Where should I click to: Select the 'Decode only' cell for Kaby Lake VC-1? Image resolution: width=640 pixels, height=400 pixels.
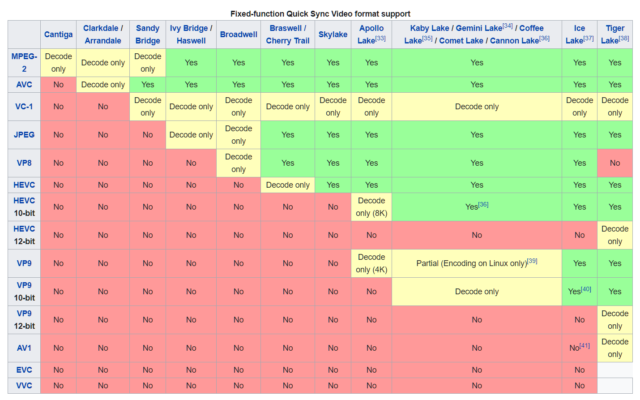(x=477, y=107)
